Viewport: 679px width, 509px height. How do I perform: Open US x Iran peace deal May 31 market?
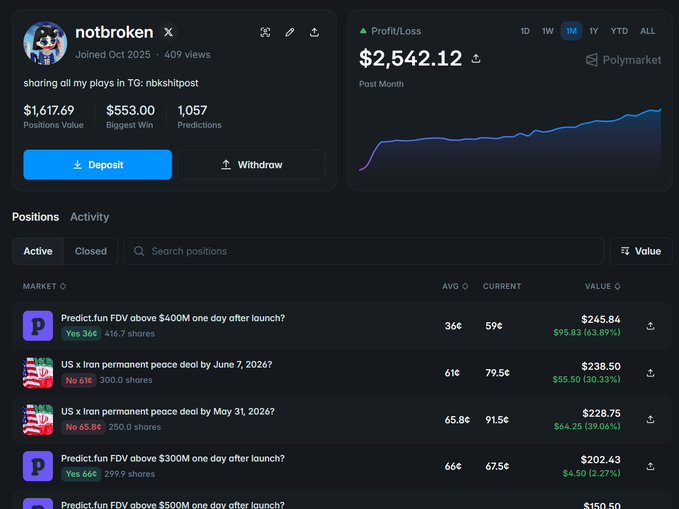[168, 412]
